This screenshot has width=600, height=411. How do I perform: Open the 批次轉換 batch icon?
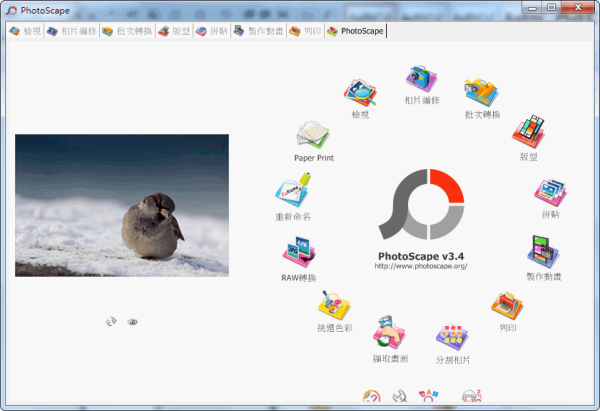[x=481, y=93]
